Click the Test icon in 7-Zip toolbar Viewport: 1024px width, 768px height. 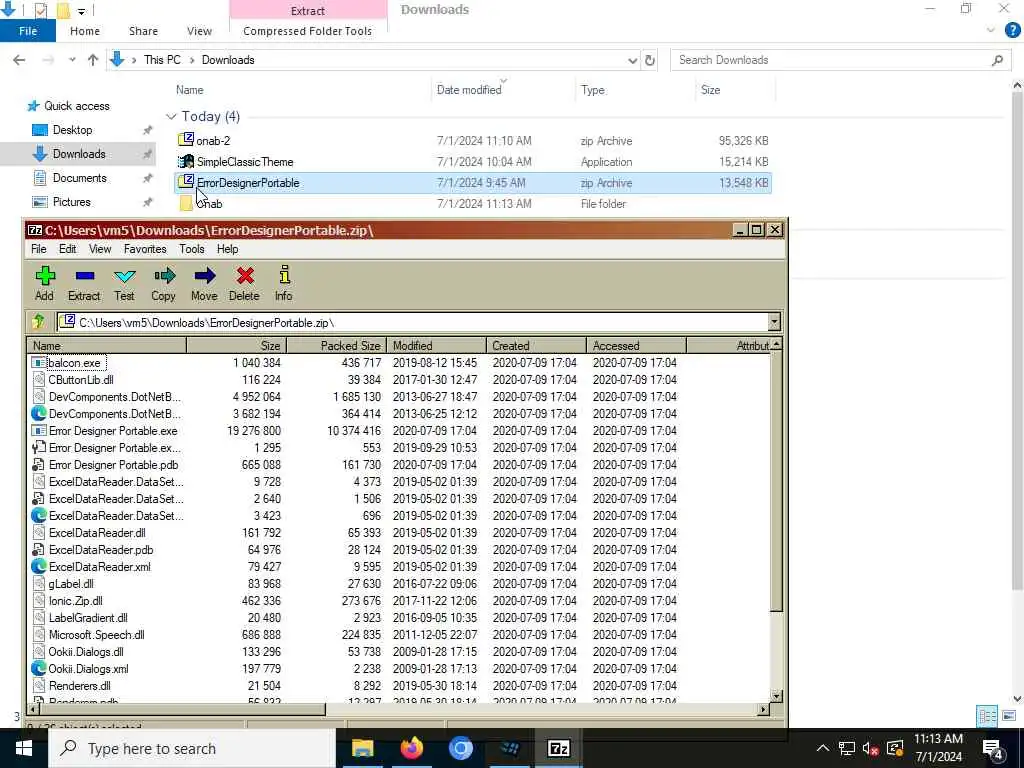[x=124, y=276]
